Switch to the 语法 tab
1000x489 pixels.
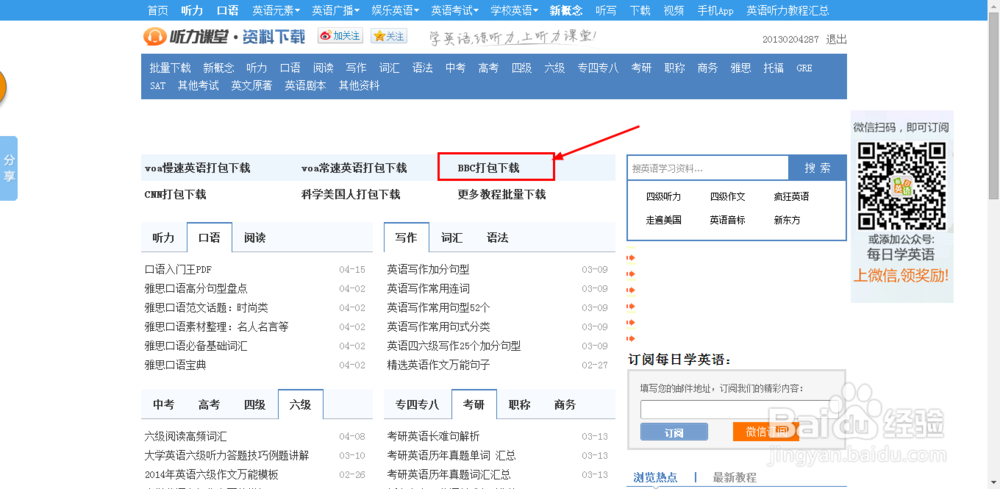point(497,238)
